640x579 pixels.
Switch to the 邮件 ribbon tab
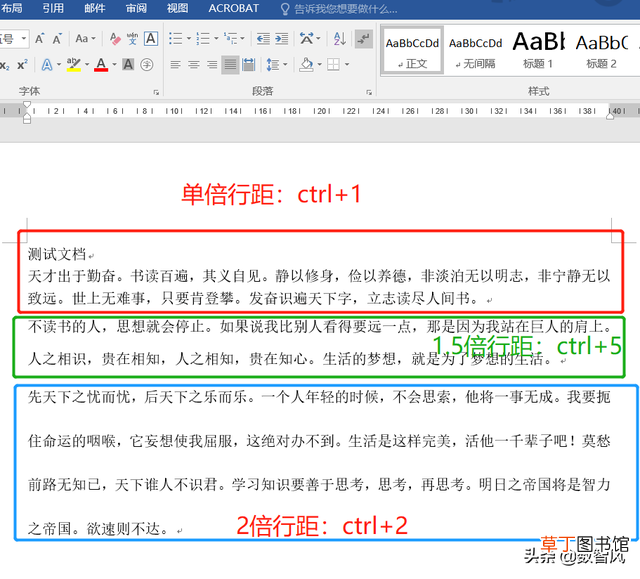point(95,8)
